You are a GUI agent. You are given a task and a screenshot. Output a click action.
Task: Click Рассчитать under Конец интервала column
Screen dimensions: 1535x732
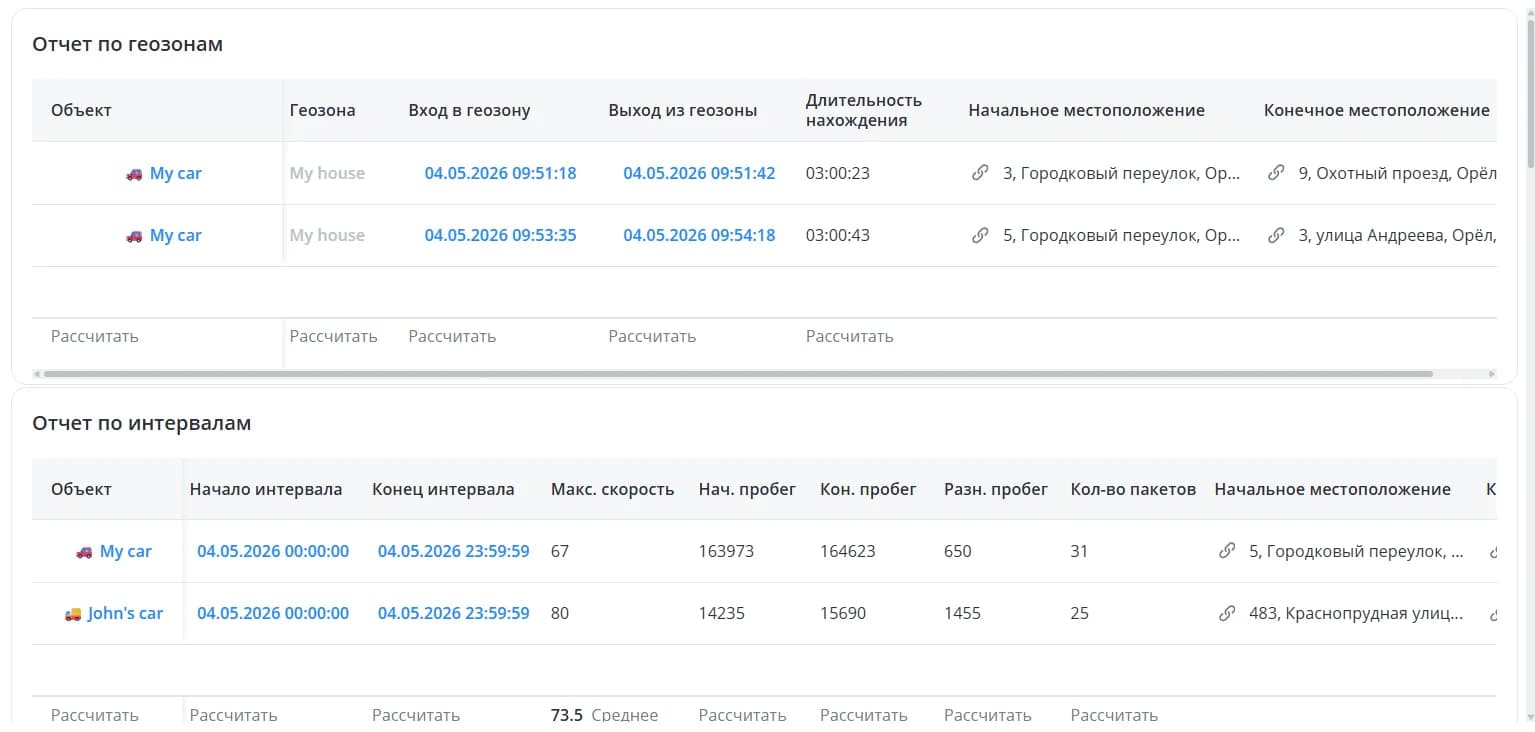point(416,715)
